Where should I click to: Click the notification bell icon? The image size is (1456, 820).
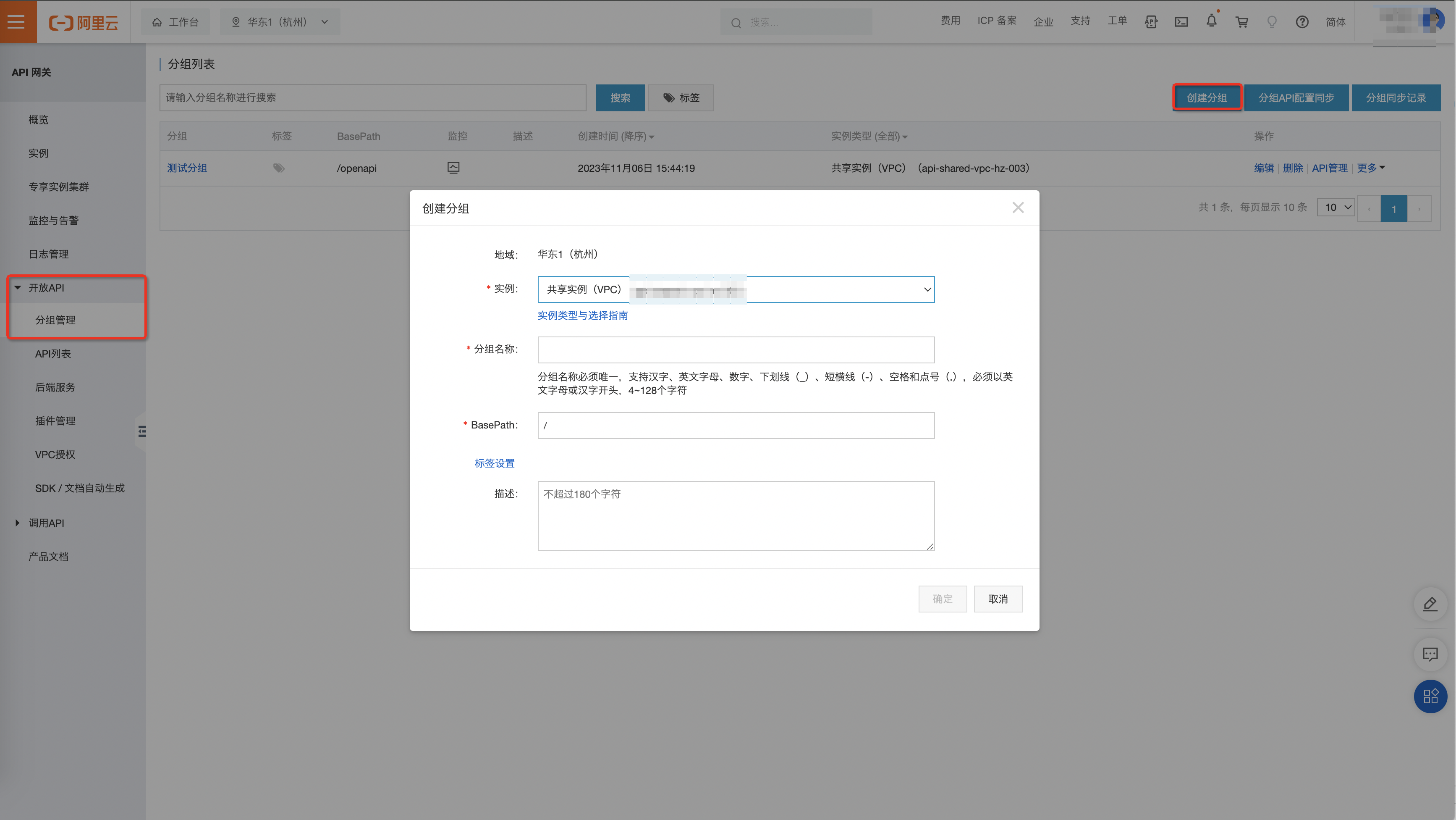point(1211,21)
